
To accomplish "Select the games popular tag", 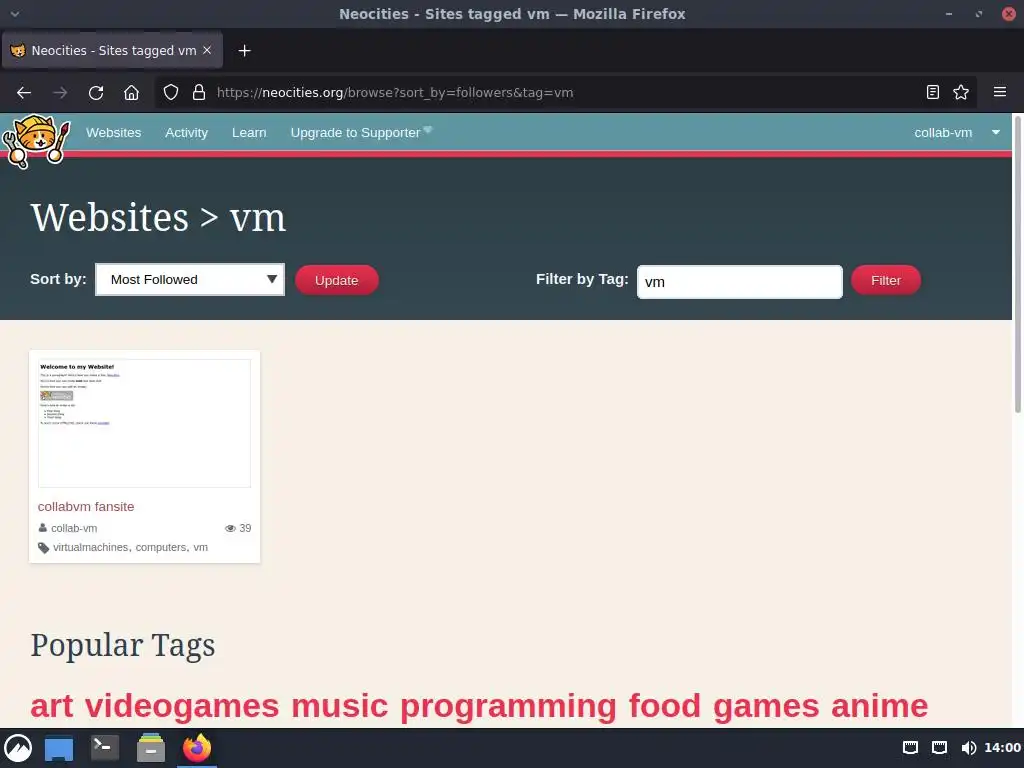I will pyautogui.click(x=766, y=706).
